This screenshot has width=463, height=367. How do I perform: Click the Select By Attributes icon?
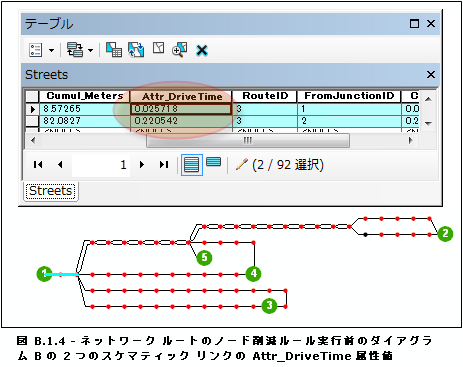tap(114, 50)
